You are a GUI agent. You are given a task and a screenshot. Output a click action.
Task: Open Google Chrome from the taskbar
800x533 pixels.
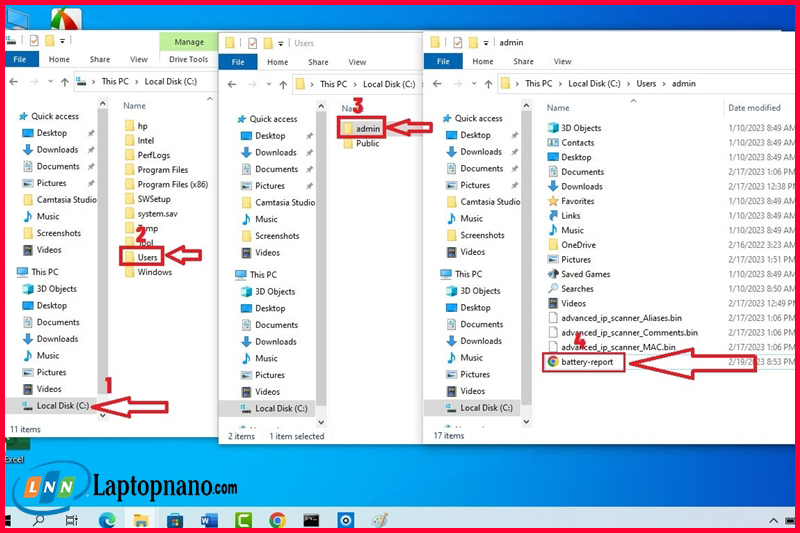point(277,520)
